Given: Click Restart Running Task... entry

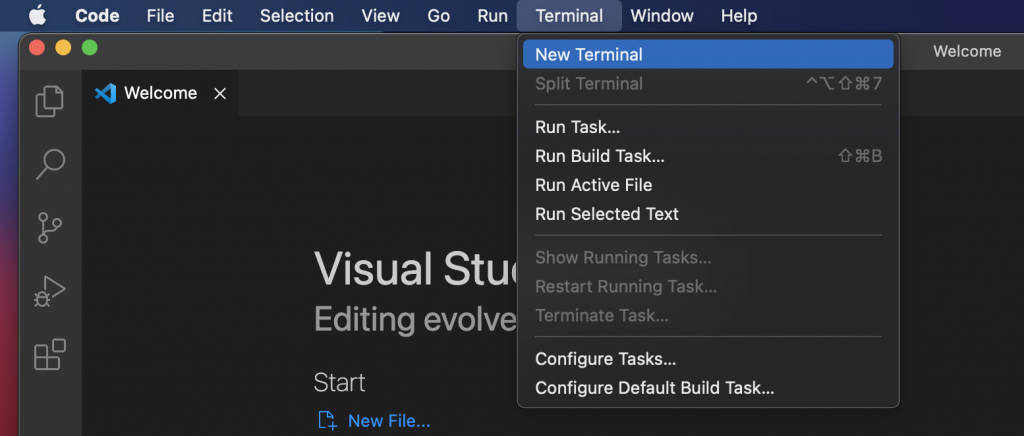Looking at the screenshot, I should coord(708,286).
